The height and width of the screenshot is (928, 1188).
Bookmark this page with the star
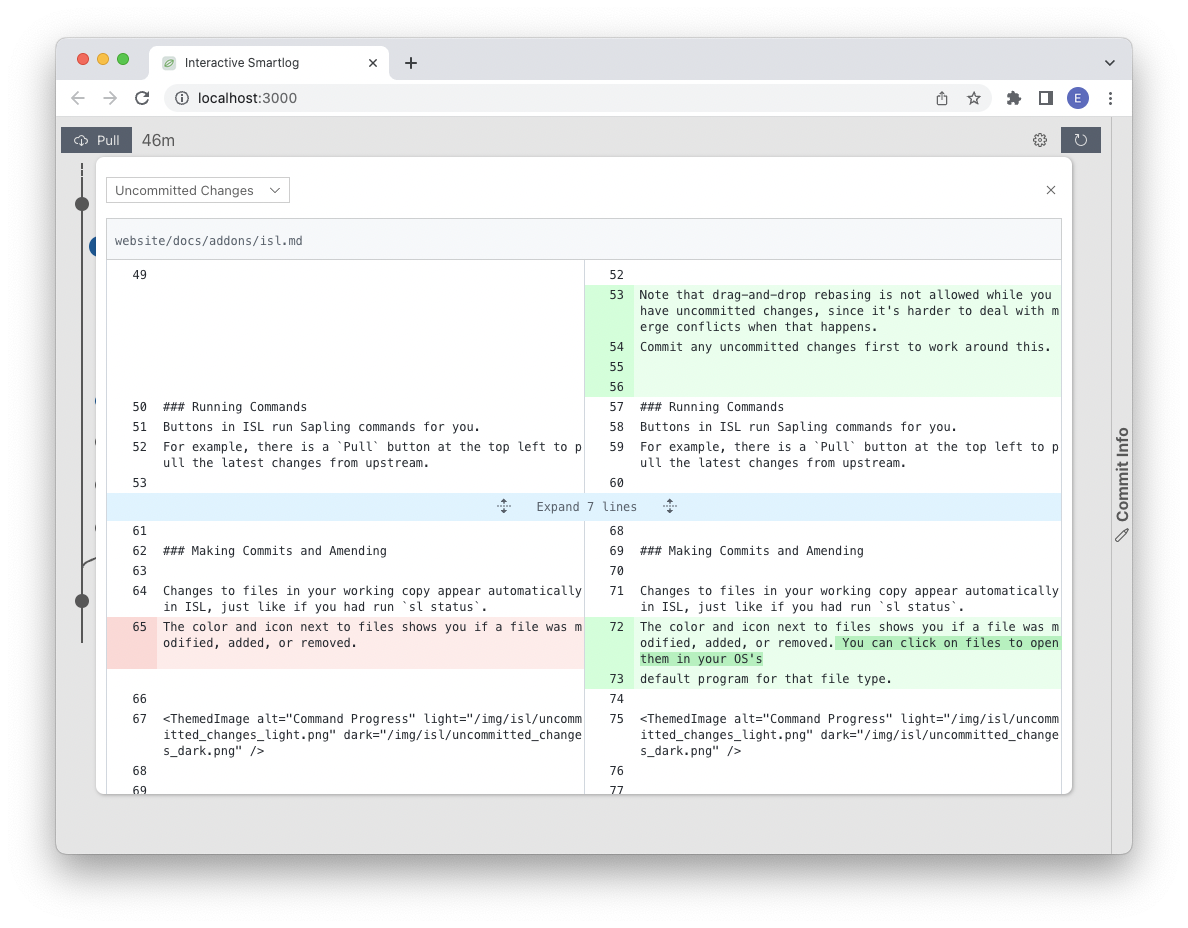[974, 98]
